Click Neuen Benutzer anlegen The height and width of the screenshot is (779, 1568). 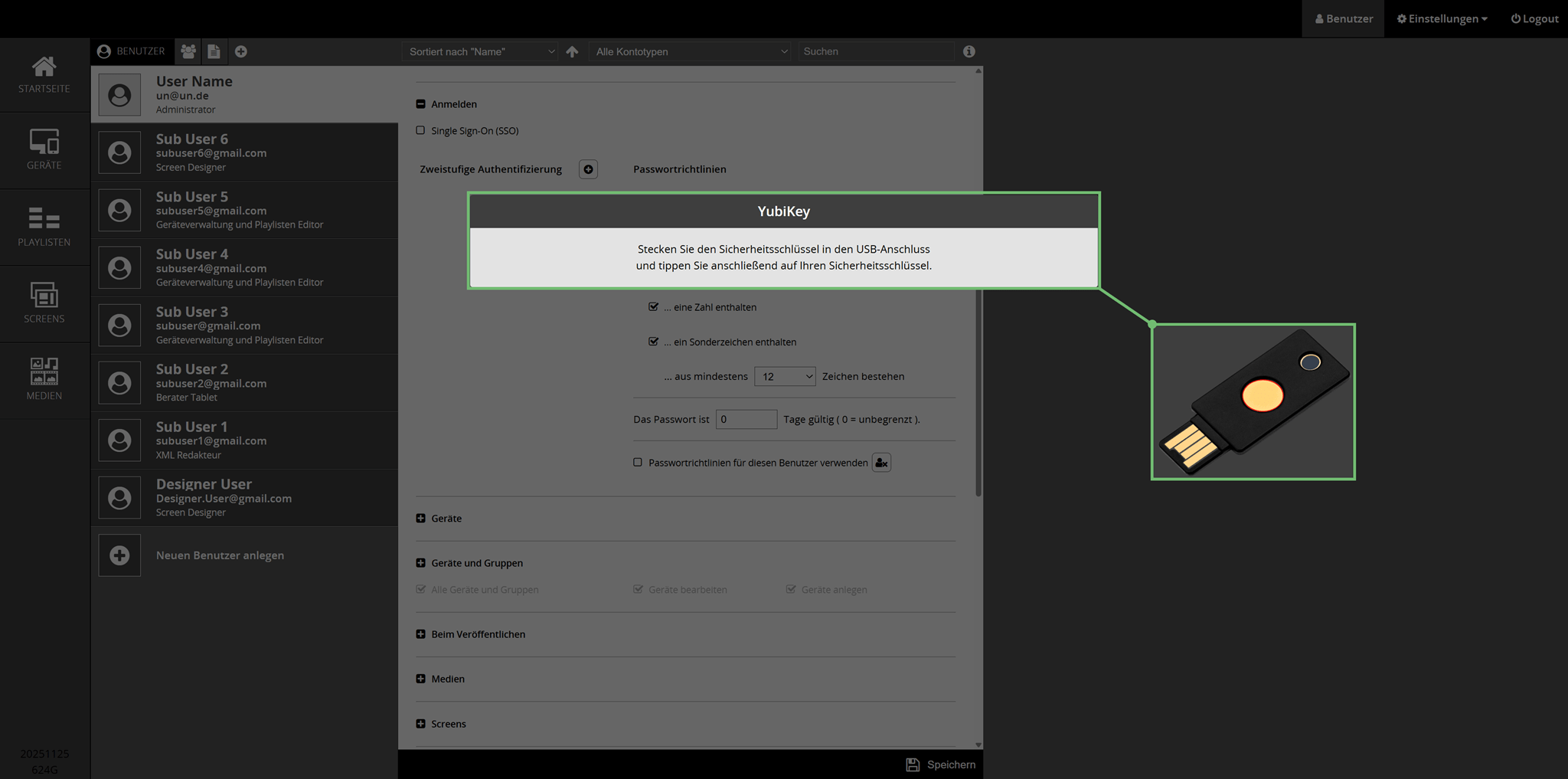[x=220, y=555]
